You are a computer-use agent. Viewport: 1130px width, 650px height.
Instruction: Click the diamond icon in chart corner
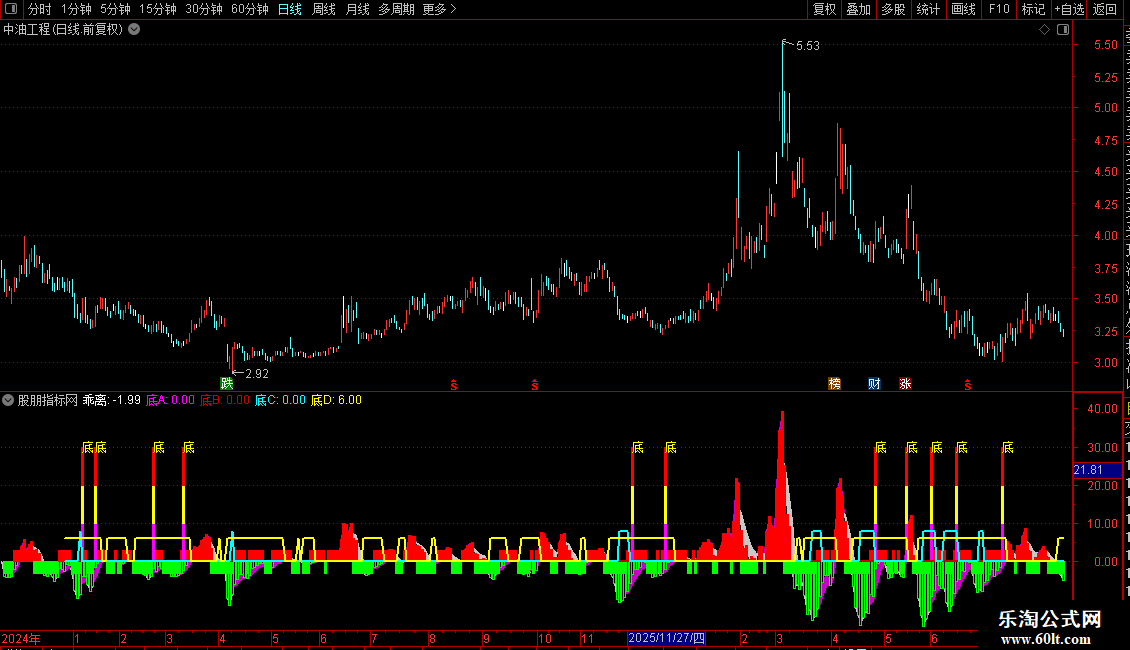(x=1044, y=30)
